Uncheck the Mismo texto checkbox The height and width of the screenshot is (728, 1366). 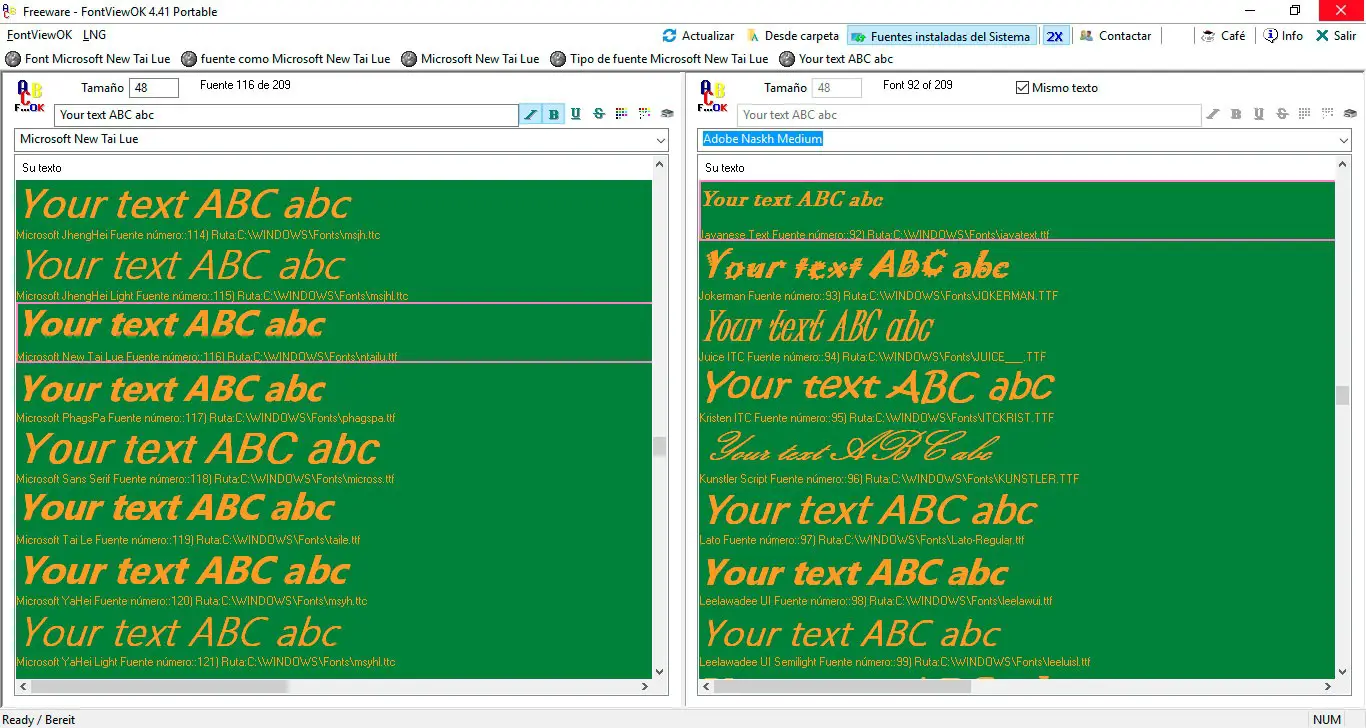pos(1022,88)
